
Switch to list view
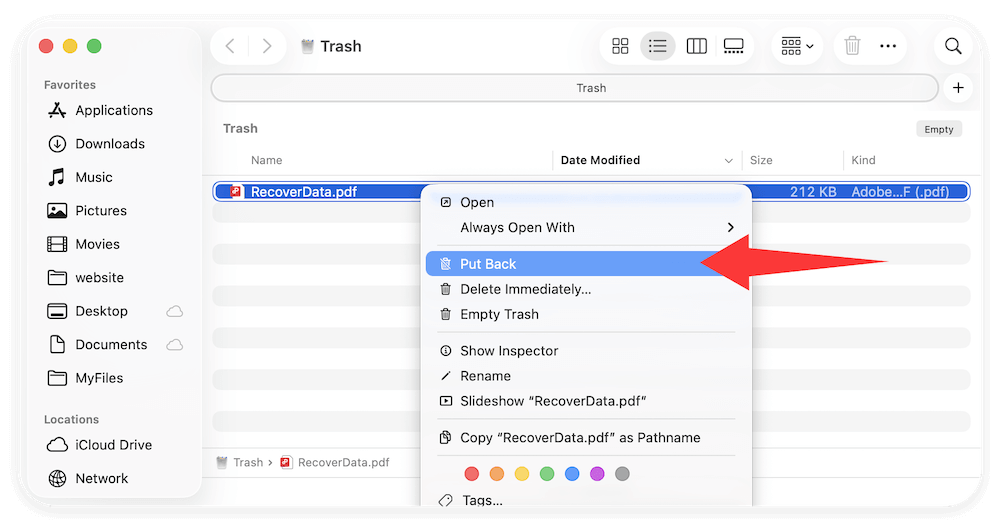(658, 46)
